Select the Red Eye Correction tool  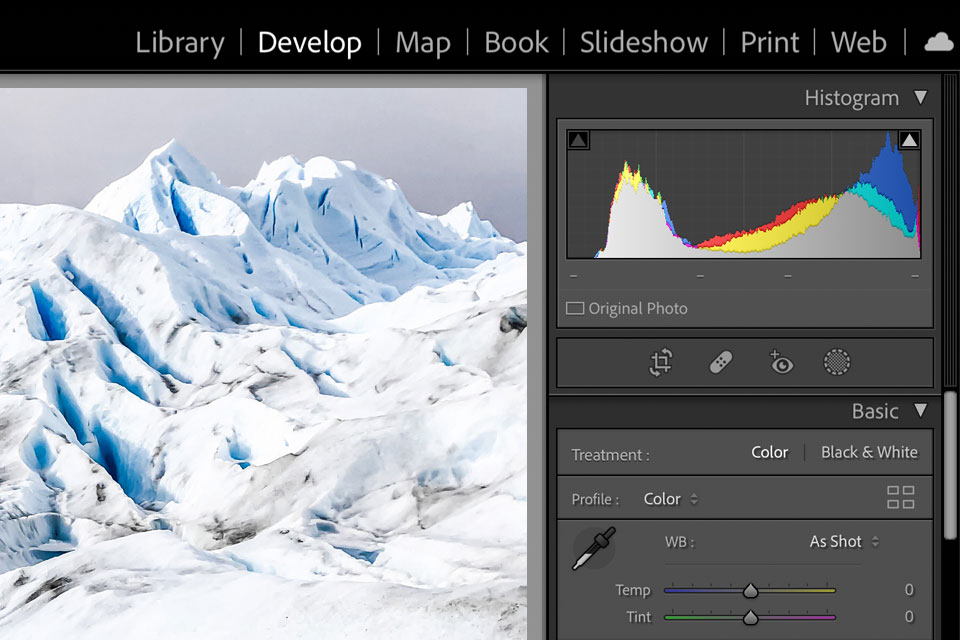click(781, 362)
